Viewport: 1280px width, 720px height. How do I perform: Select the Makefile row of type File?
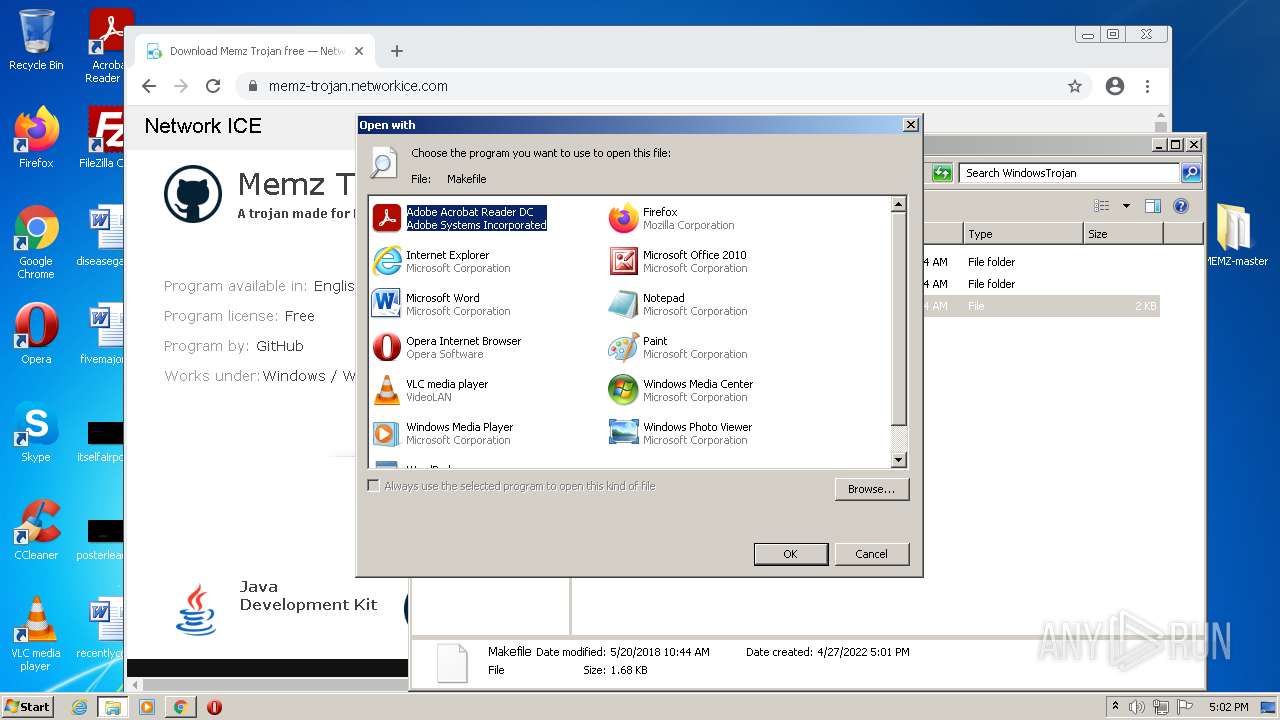point(1040,306)
